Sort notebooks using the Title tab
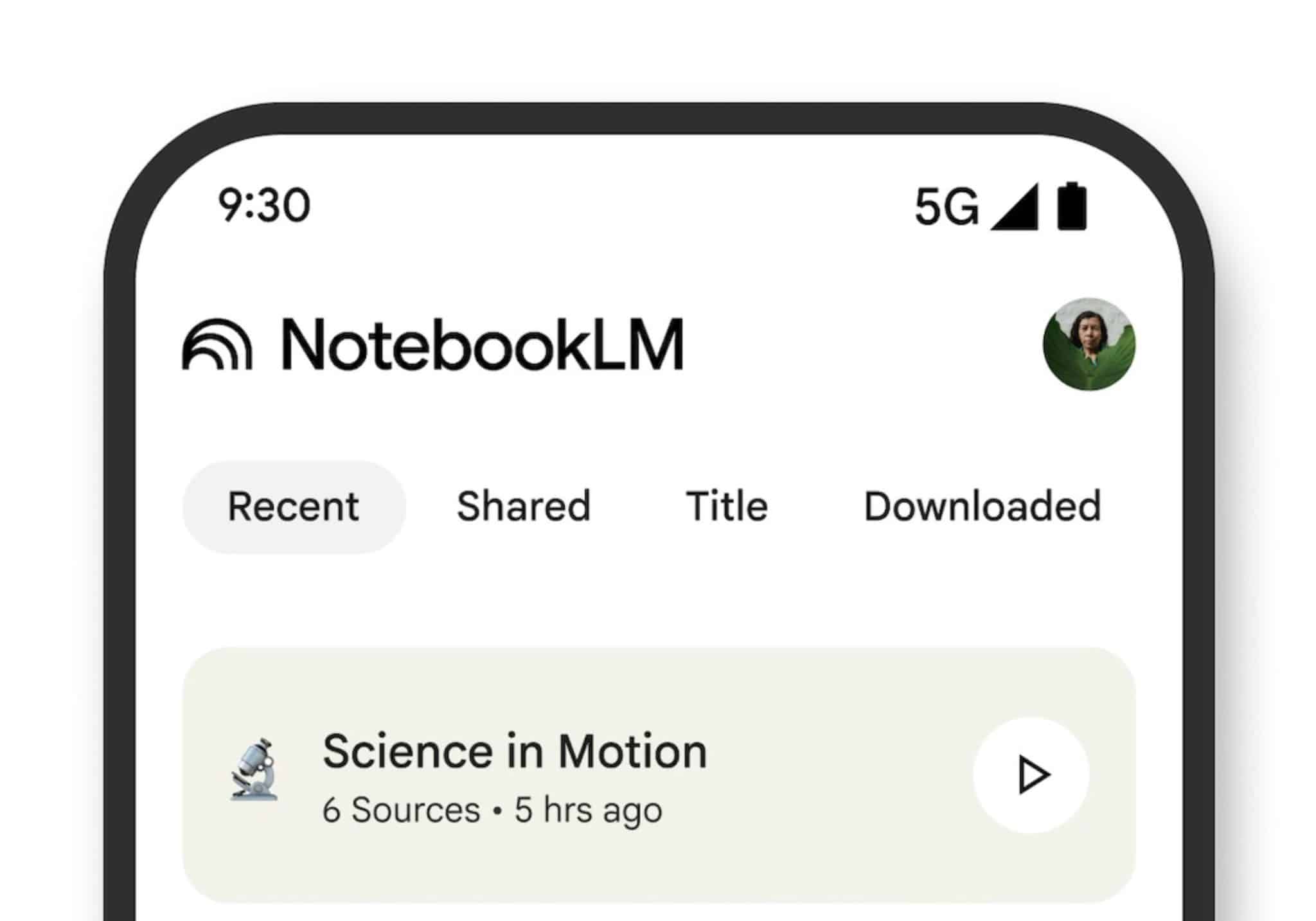Screen dimensions: 1316x921 click(x=727, y=506)
